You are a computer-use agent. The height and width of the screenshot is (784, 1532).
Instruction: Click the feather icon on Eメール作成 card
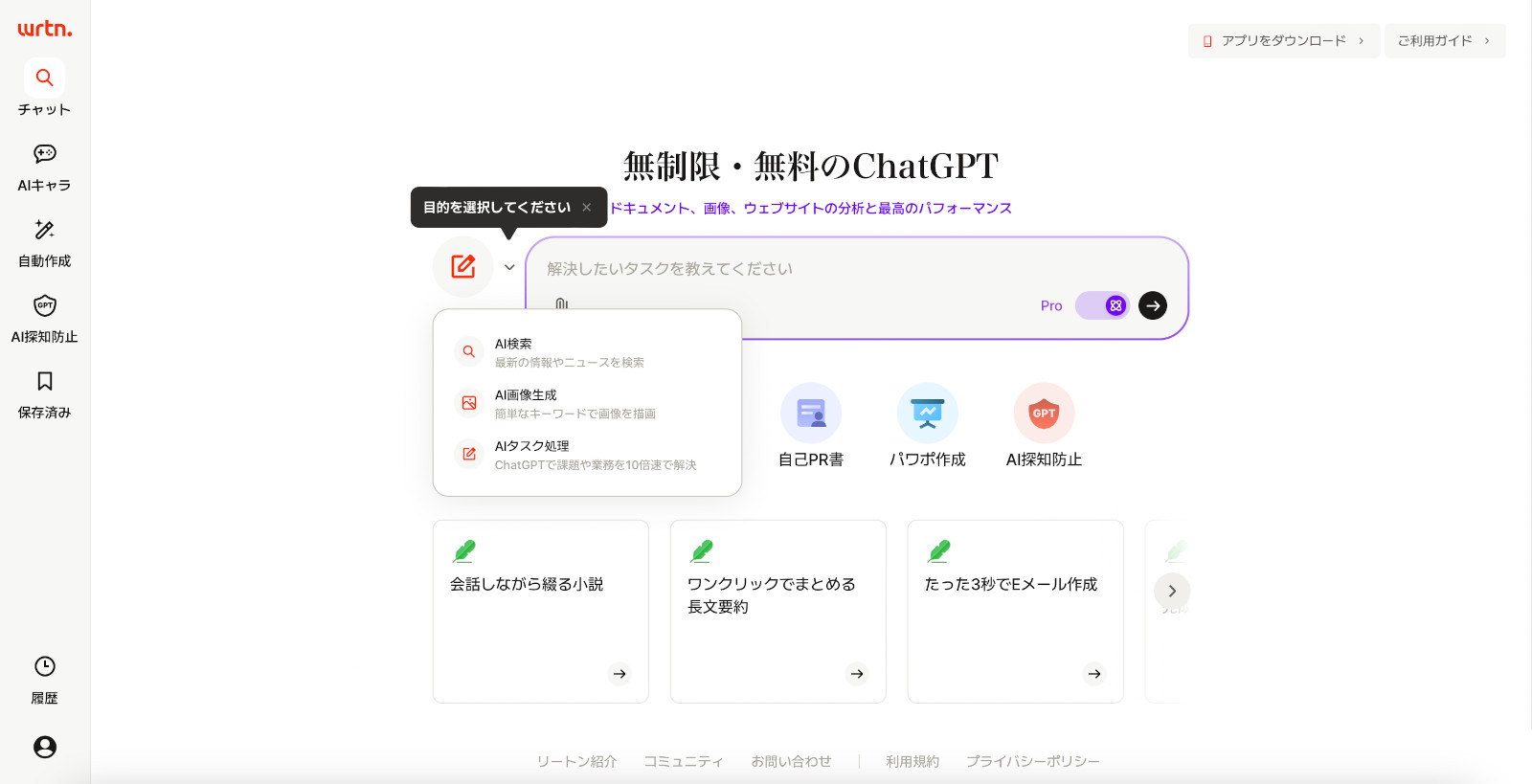point(939,550)
